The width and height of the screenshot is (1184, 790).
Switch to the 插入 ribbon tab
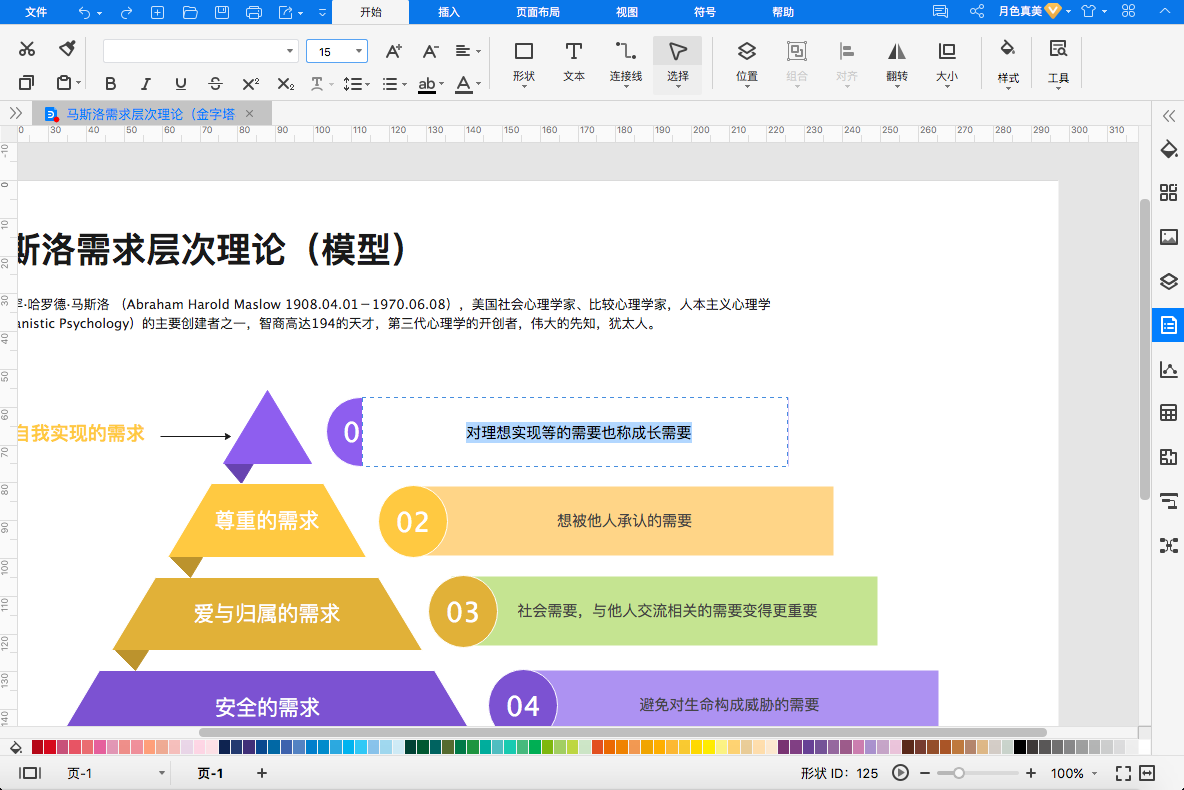tap(449, 12)
